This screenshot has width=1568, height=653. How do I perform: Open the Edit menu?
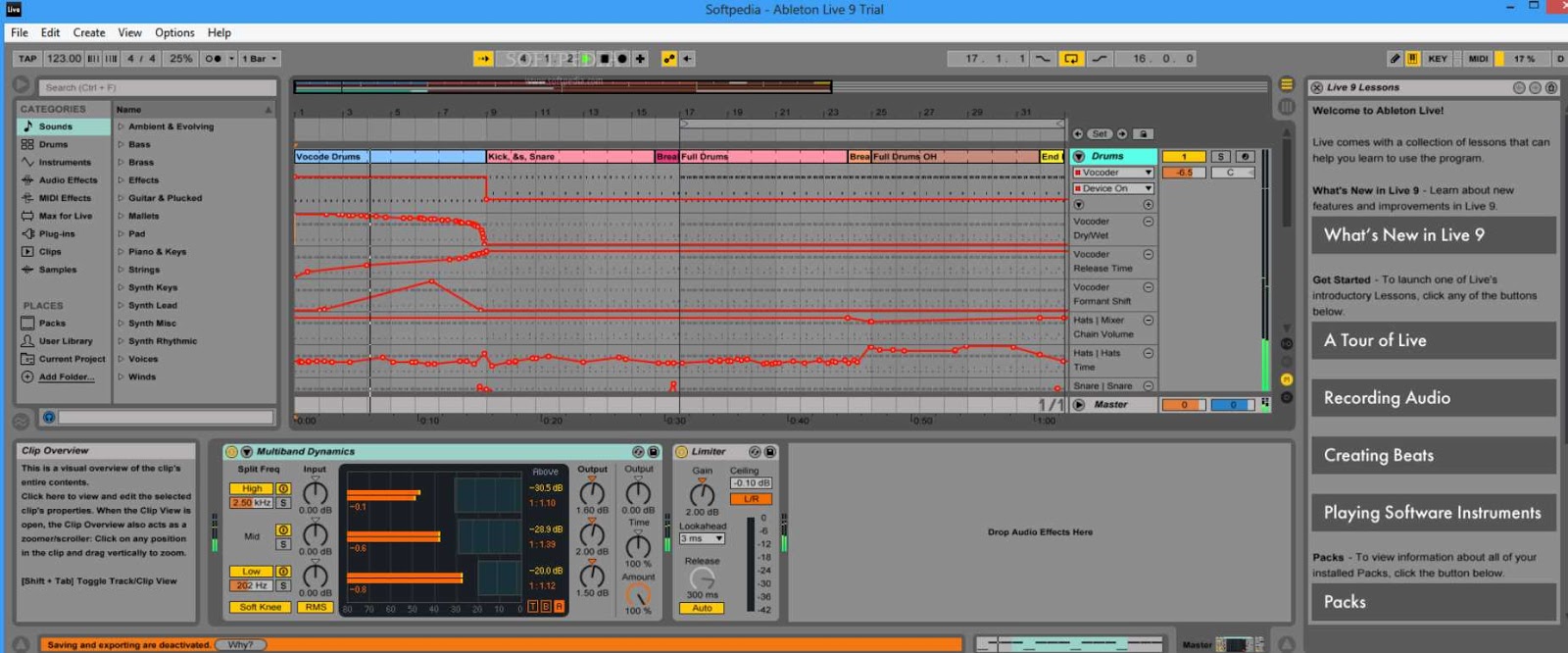(x=50, y=32)
